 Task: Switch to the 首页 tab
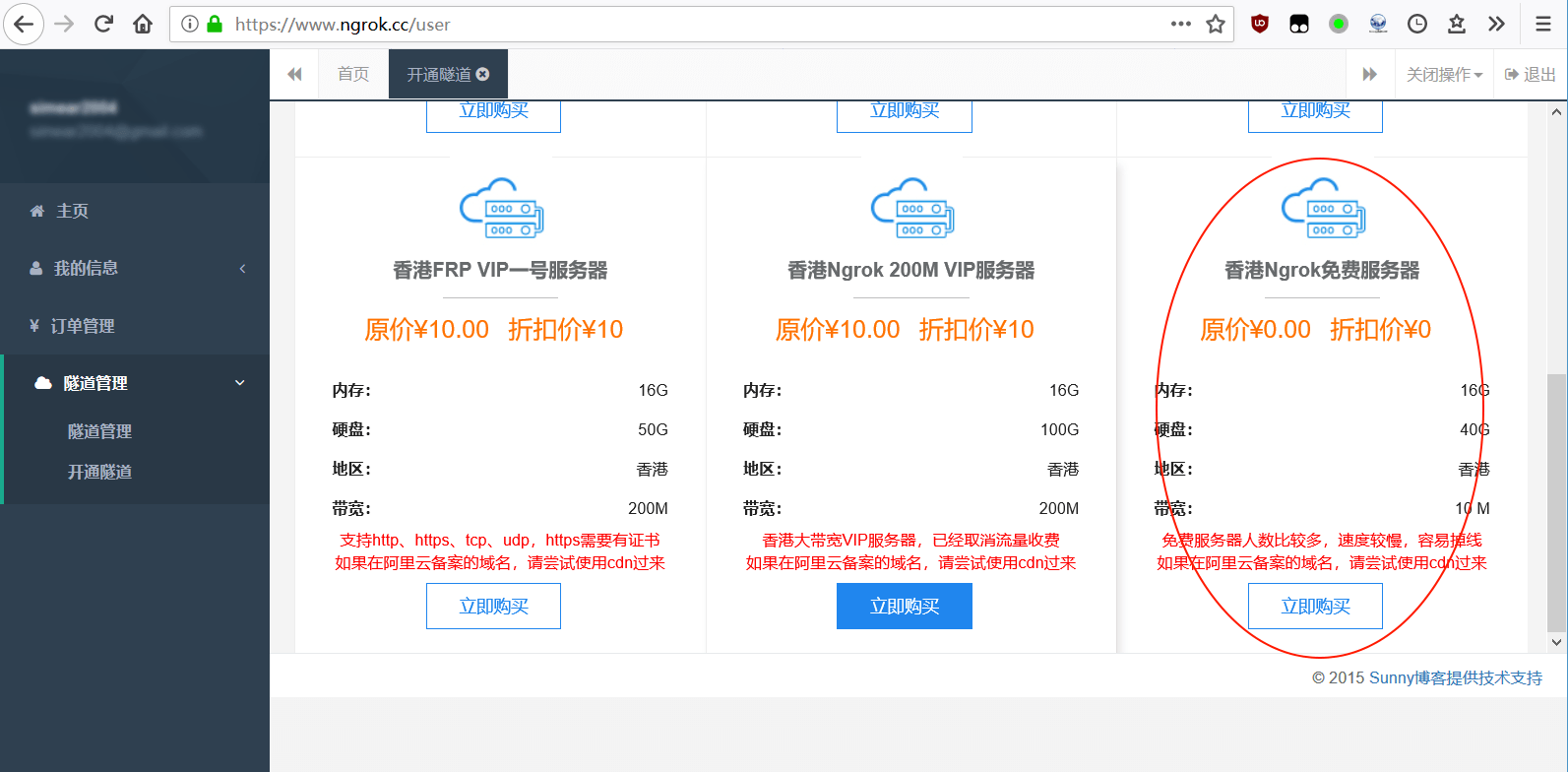353,75
